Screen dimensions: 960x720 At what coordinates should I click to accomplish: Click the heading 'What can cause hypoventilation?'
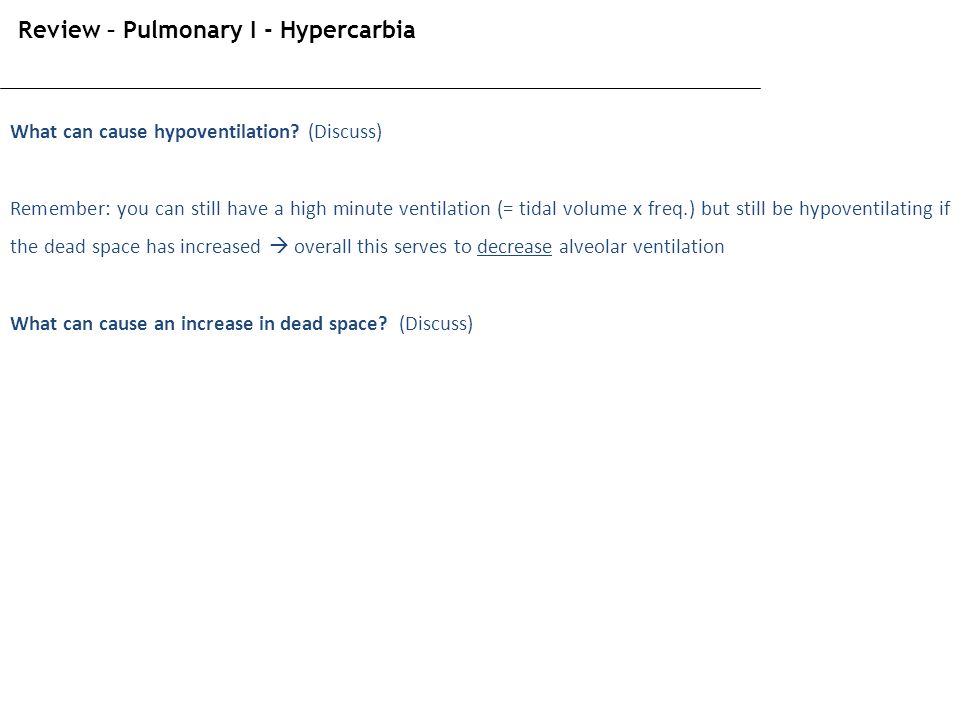[155, 132]
